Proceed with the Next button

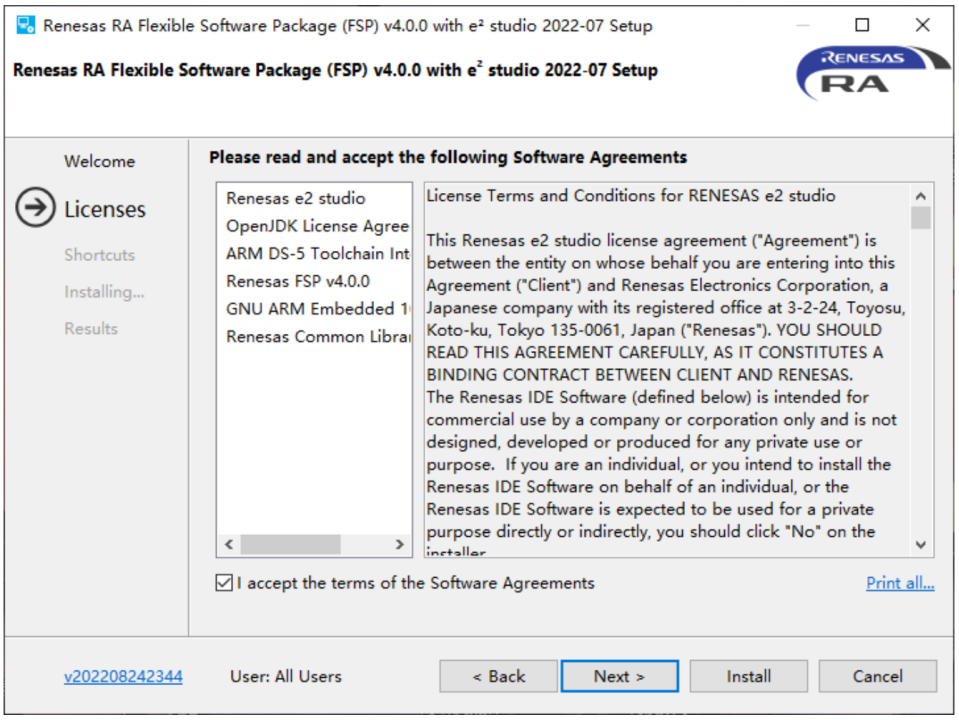620,676
